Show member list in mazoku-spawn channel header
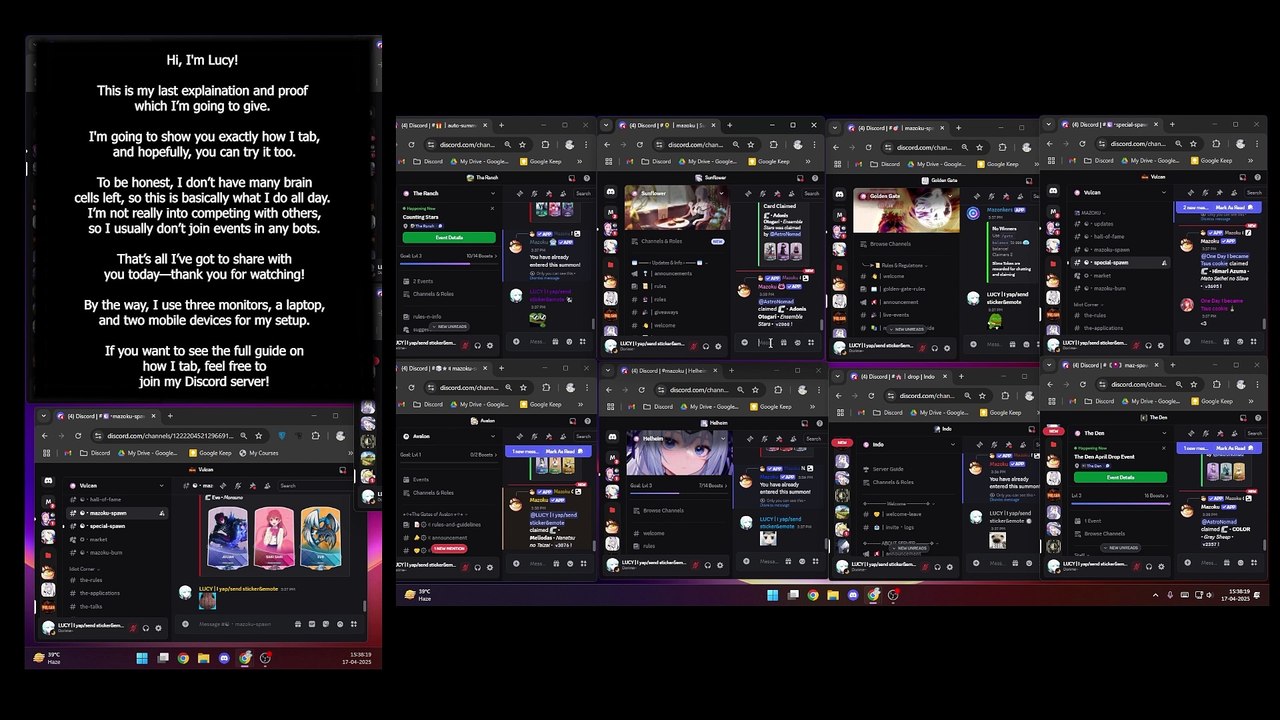Viewport: 1280px width, 720px height. [x=266, y=486]
